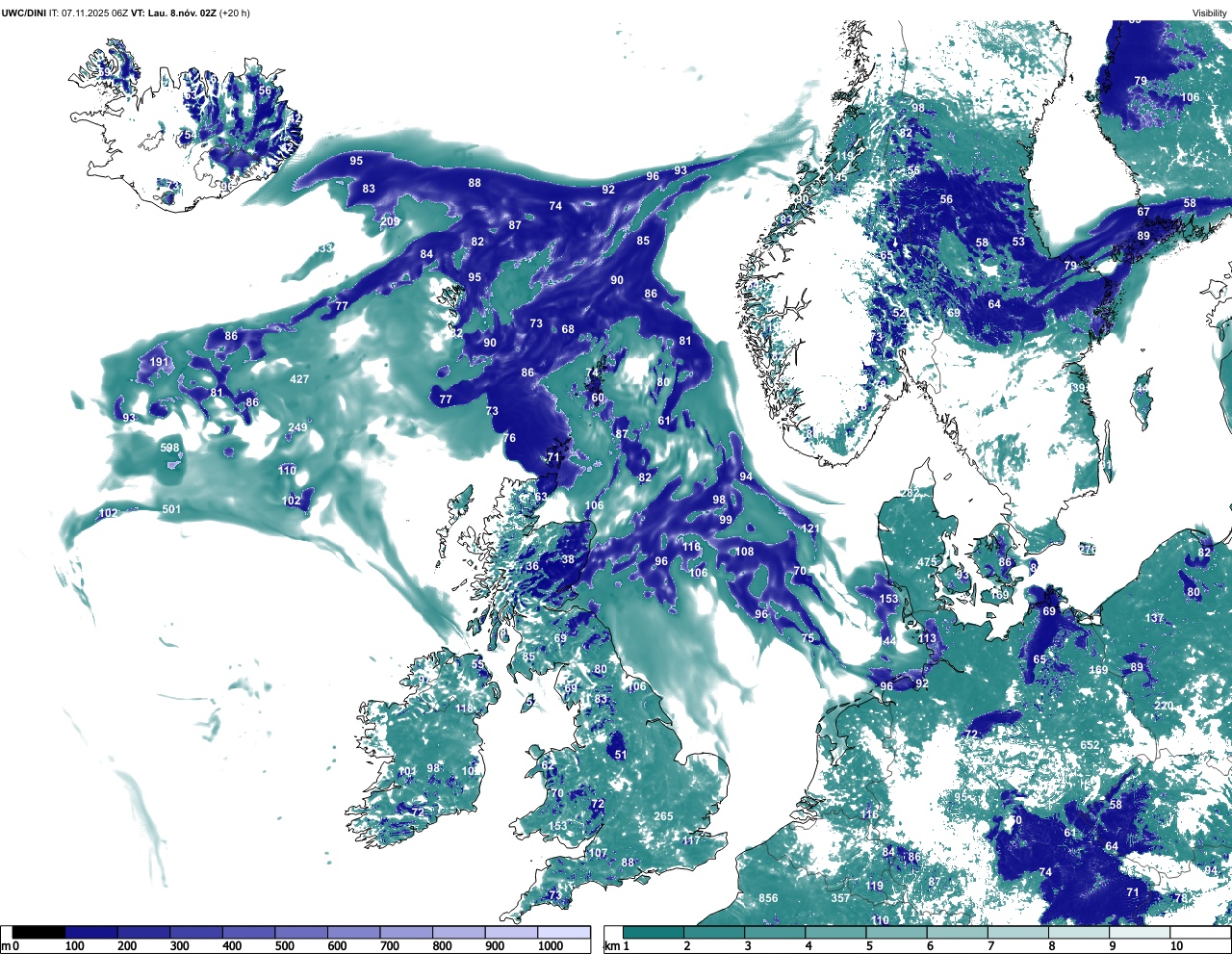Viewport: 1232px width, 954px height.
Task: Click the 'm 0' legend unit label
Action: coord(10,946)
